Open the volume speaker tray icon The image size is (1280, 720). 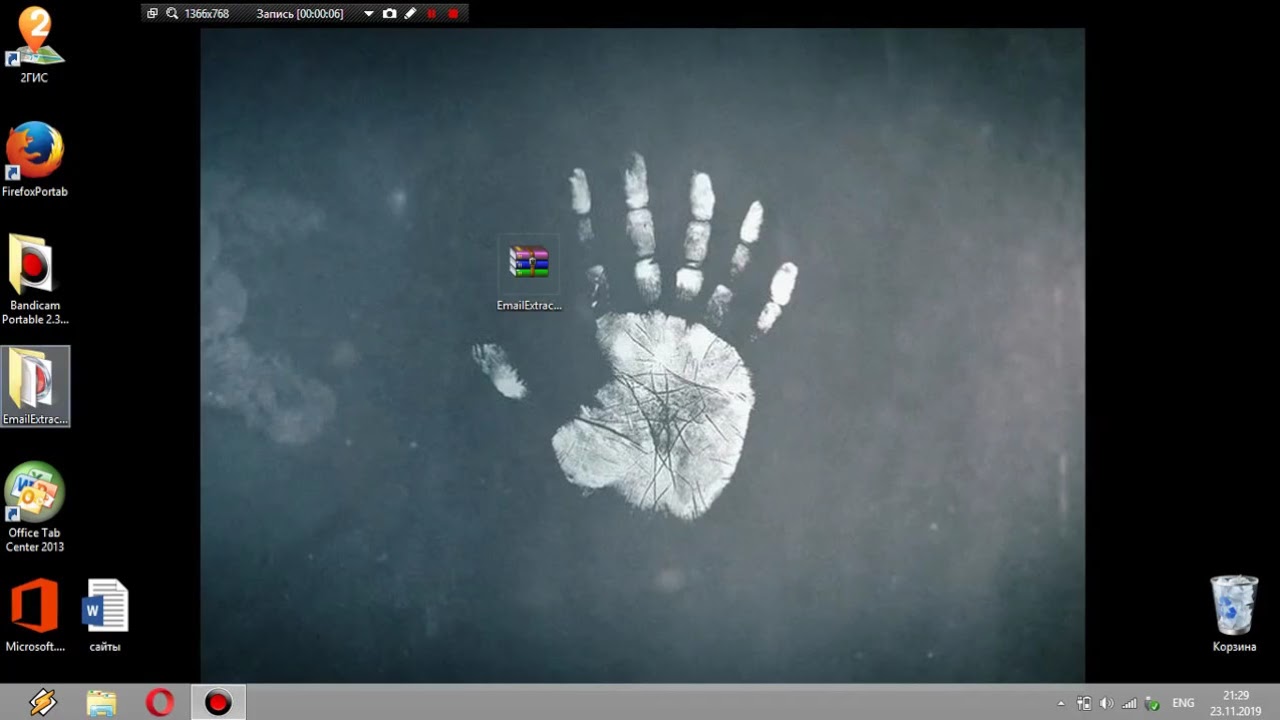[x=1106, y=704]
